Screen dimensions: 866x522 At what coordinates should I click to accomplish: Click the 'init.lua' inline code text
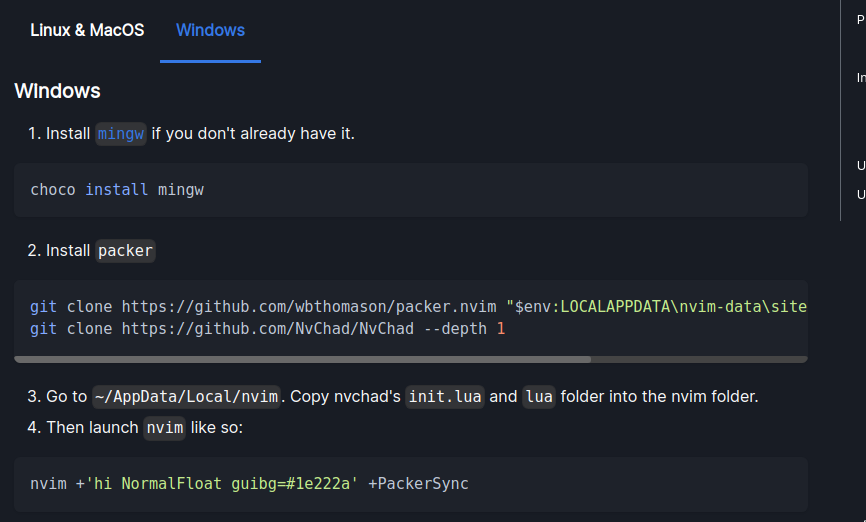point(445,397)
